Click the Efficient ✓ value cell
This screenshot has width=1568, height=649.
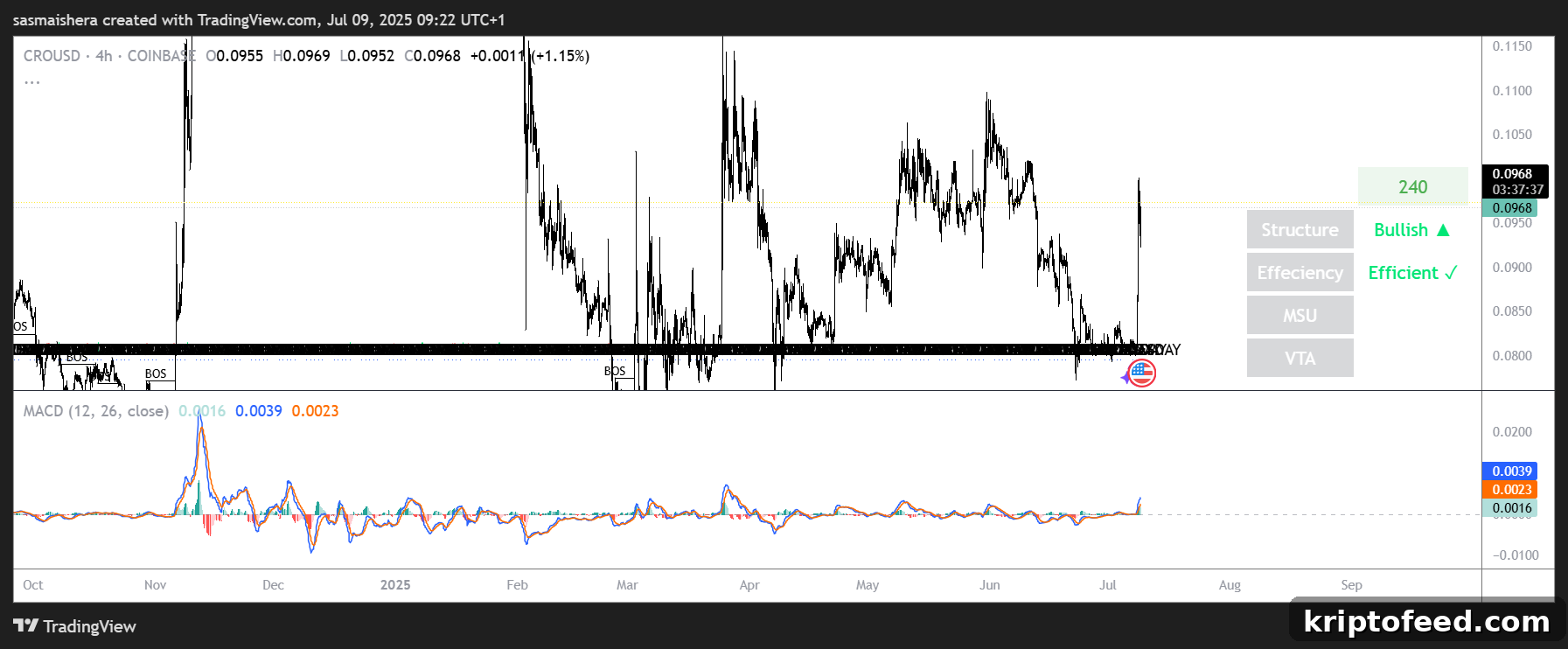tap(1412, 272)
